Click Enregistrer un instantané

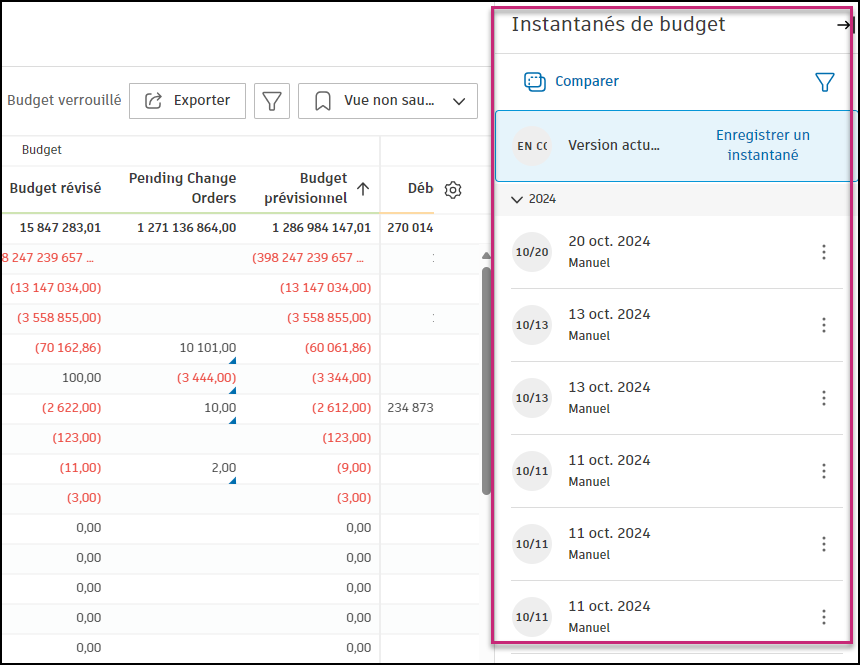[x=763, y=145]
